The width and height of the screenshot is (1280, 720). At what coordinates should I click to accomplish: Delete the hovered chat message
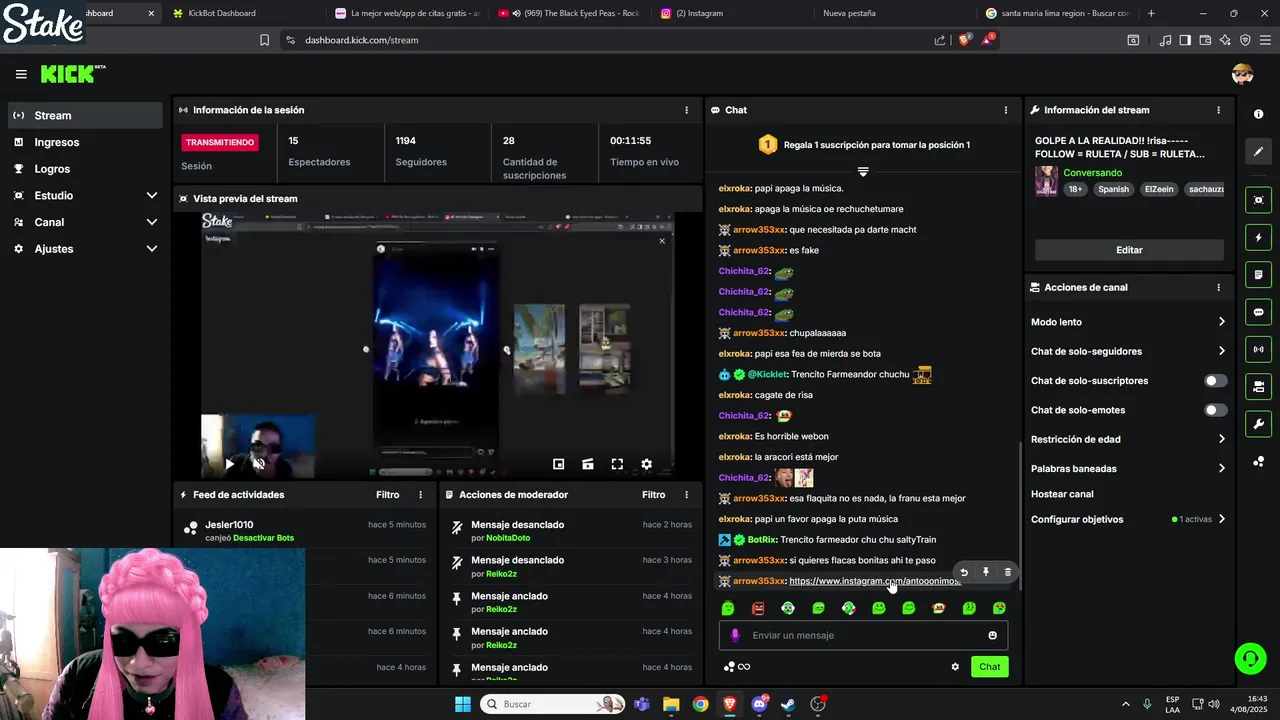pos(1007,573)
